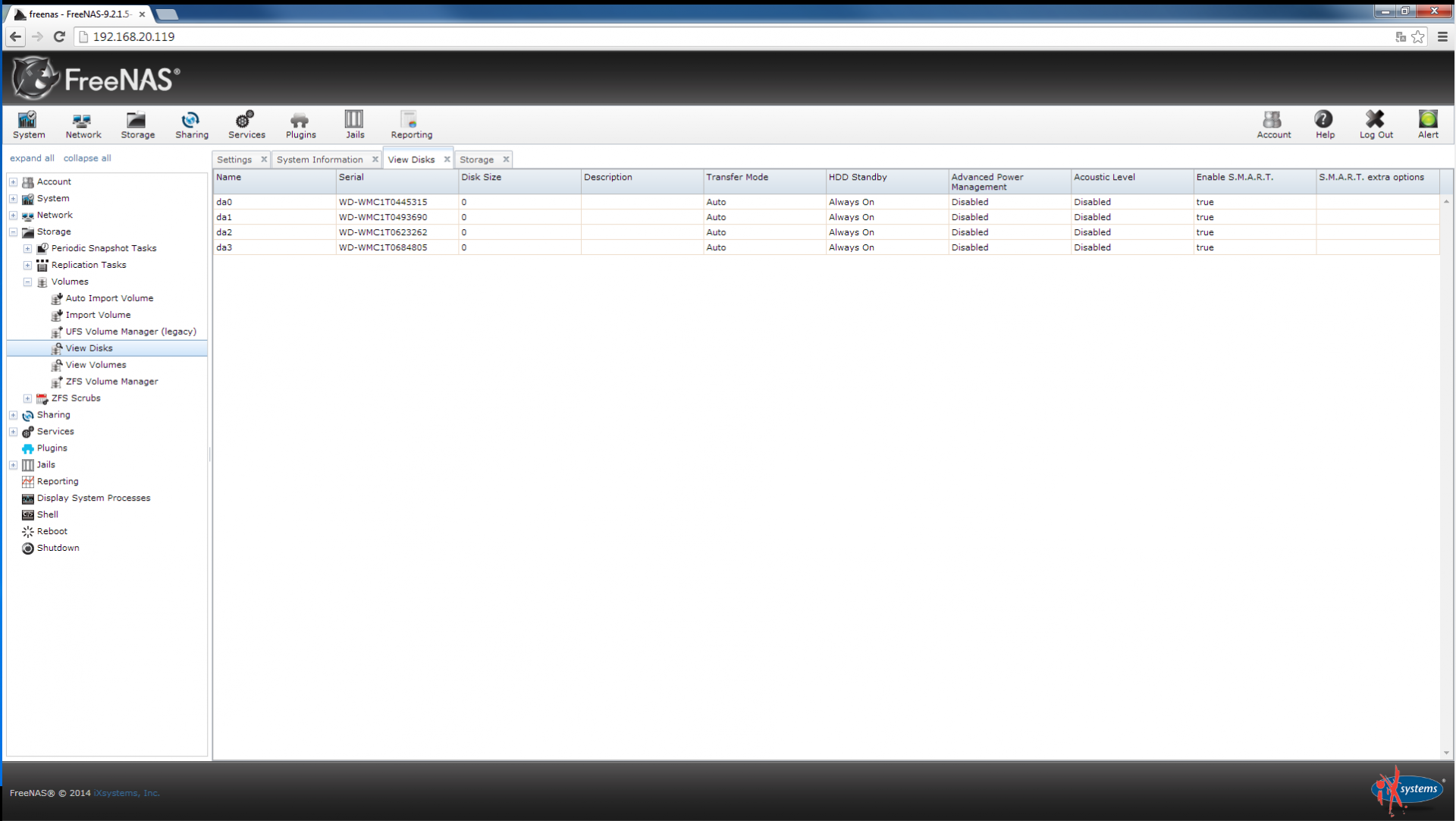The width and height of the screenshot is (1456, 821).
Task: Expand the Periodic Snapshot Tasks node
Action: pyautogui.click(x=27, y=249)
